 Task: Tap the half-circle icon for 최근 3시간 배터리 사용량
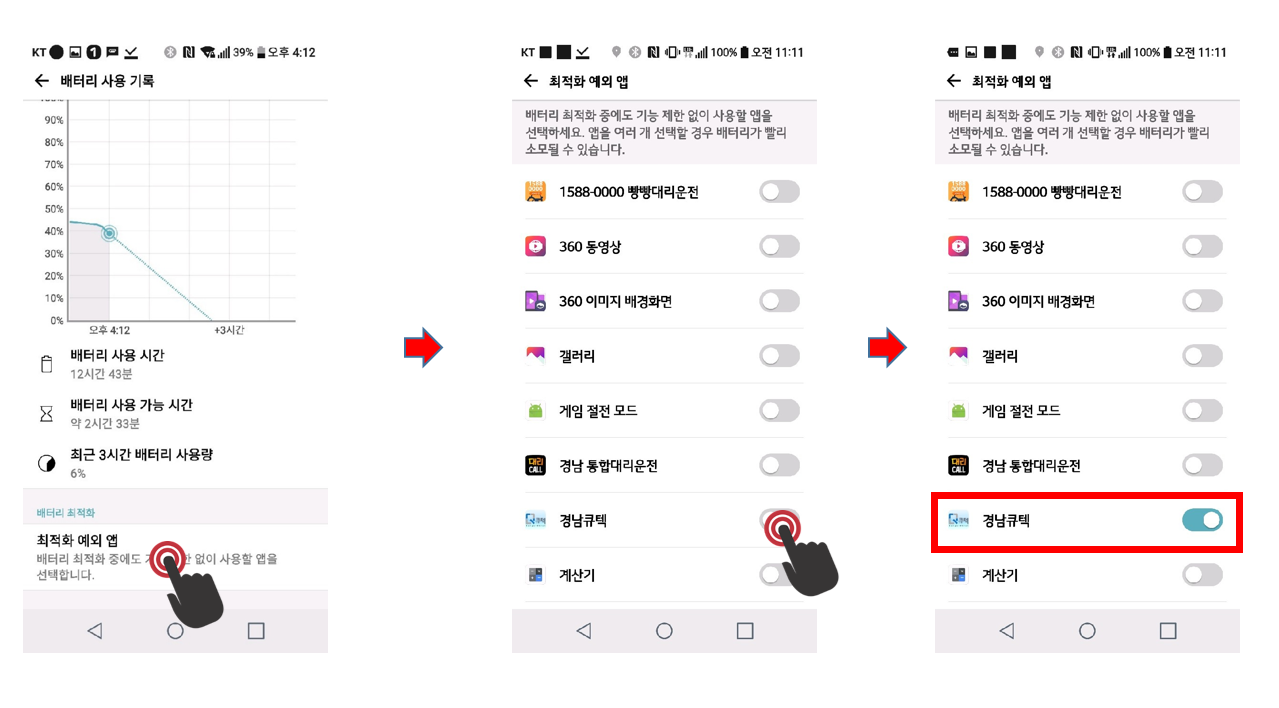pos(46,463)
